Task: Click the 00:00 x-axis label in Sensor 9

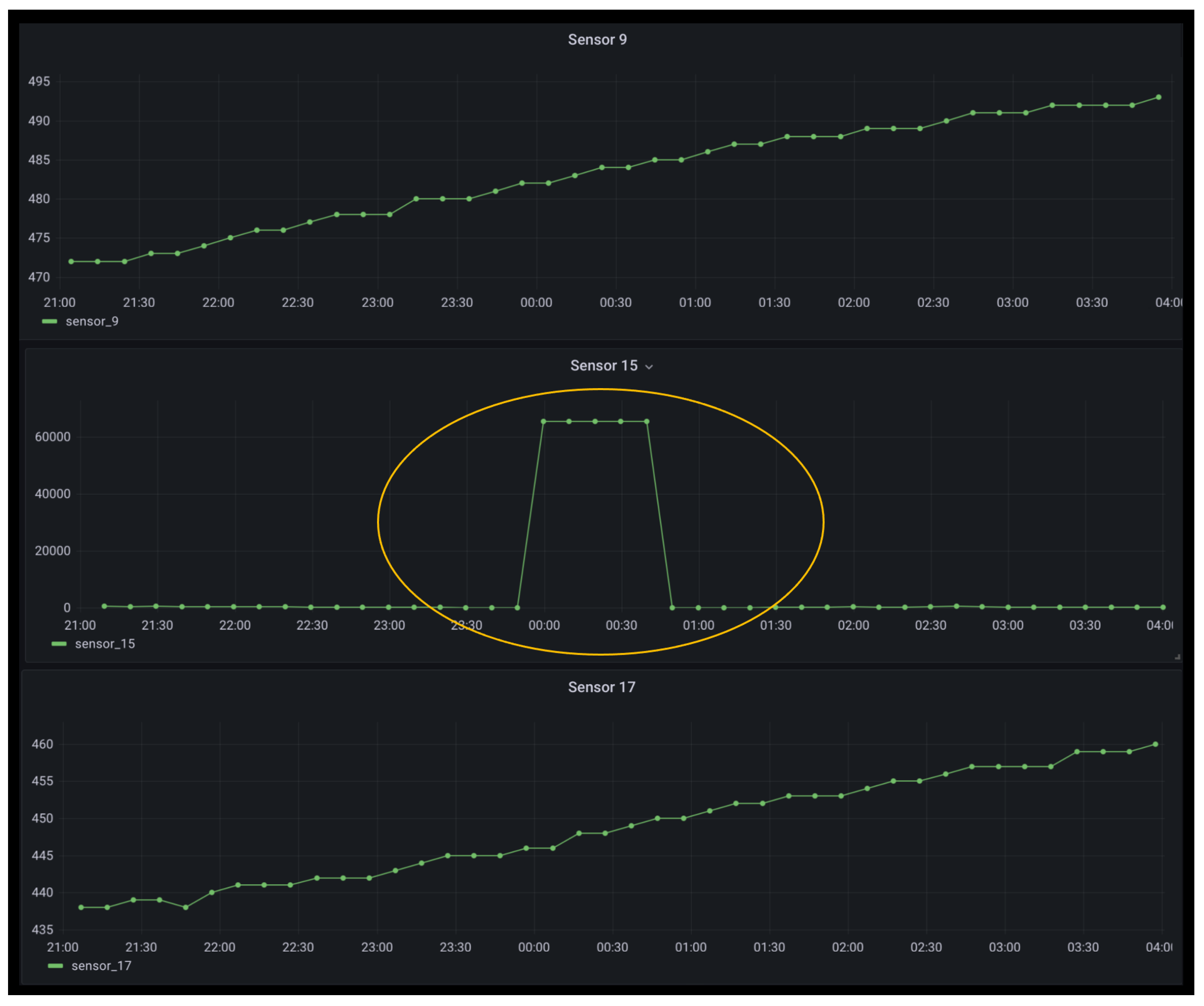Action: tap(536, 302)
